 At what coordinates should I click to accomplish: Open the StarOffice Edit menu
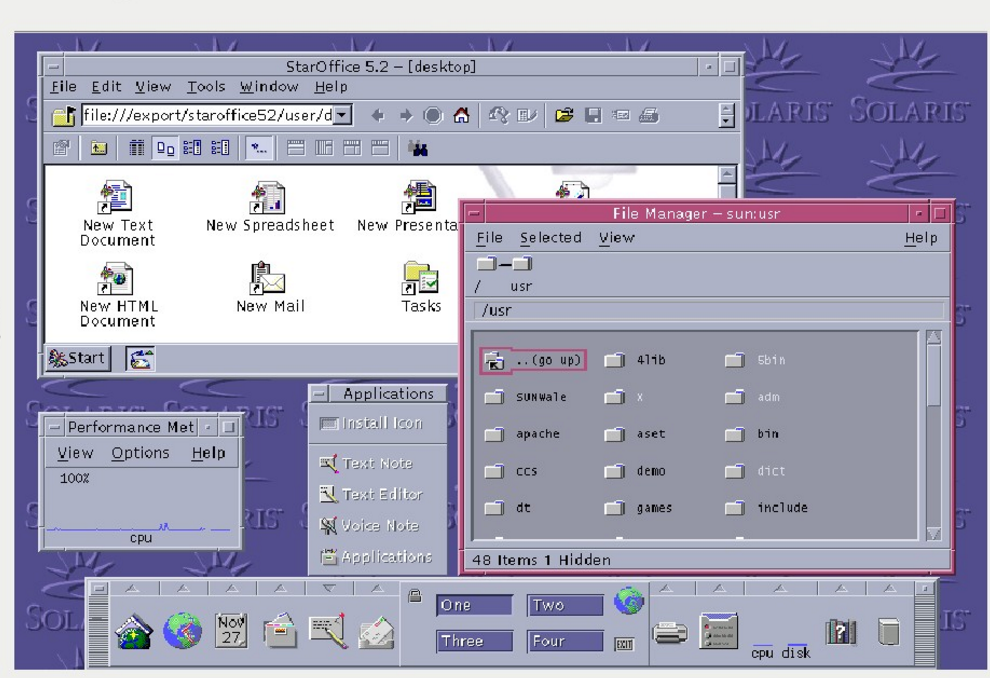coord(106,86)
